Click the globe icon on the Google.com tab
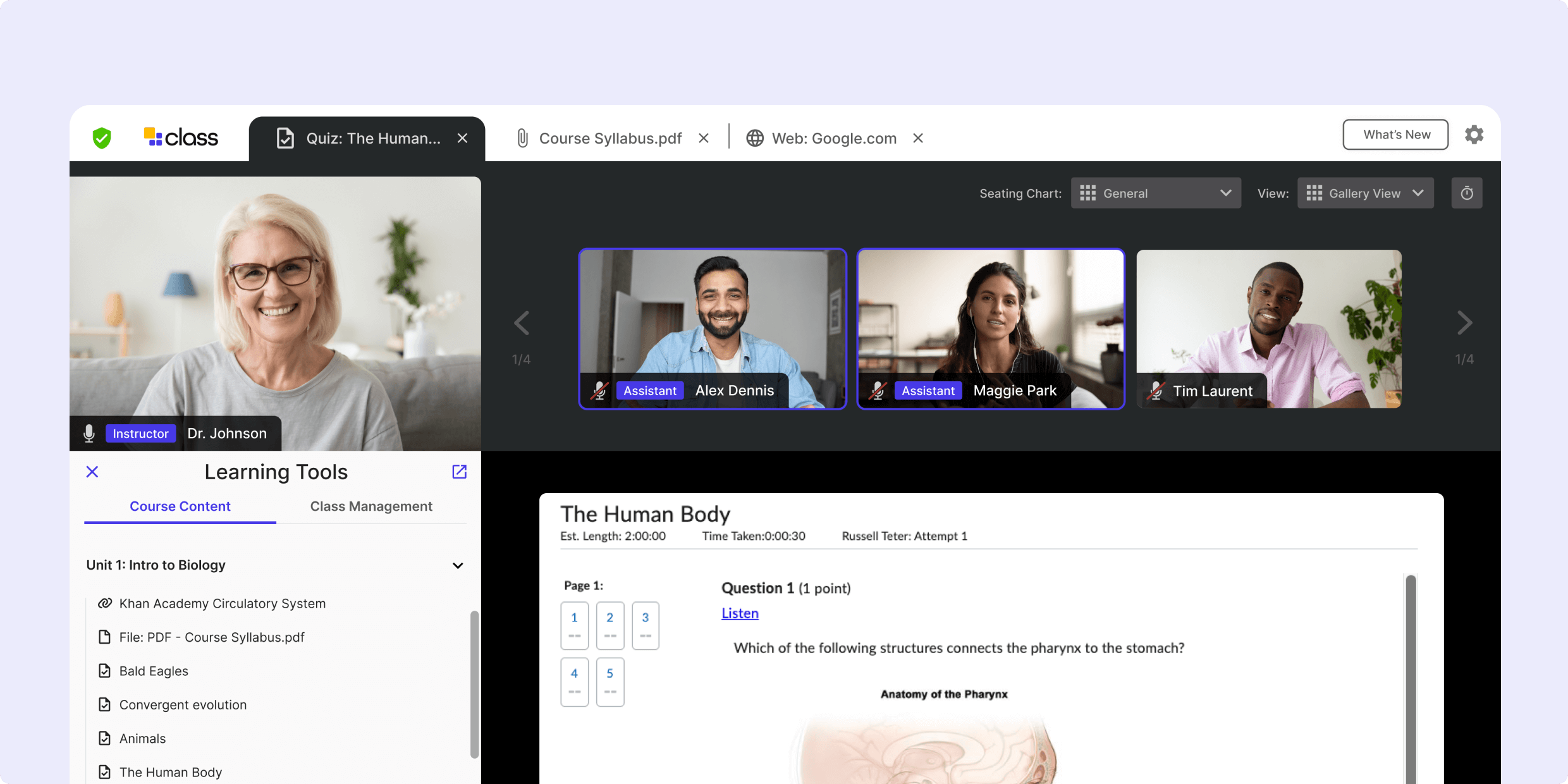1568x784 pixels. coord(754,138)
